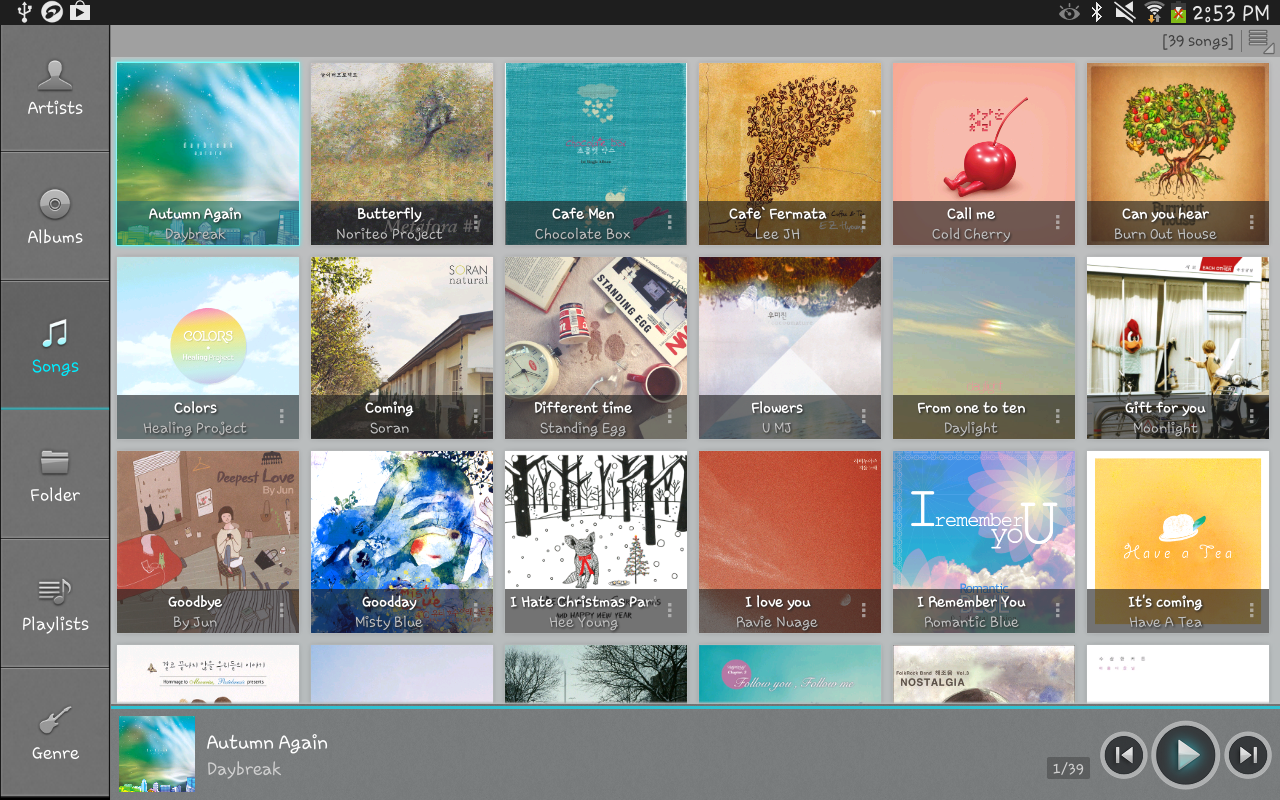
Task: Play the currently queued Autumn Again track
Action: pos(1185,755)
